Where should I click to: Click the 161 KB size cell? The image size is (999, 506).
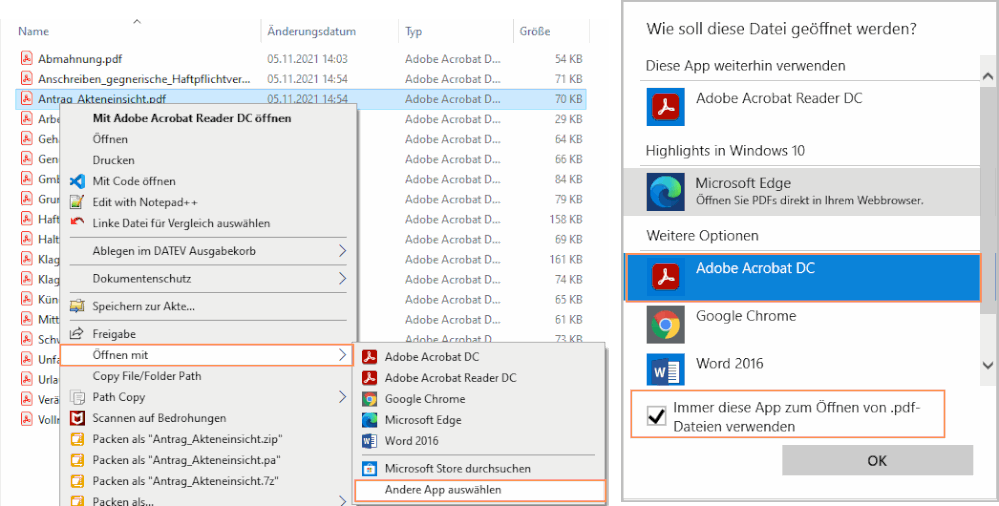click(x=566, y=259)
